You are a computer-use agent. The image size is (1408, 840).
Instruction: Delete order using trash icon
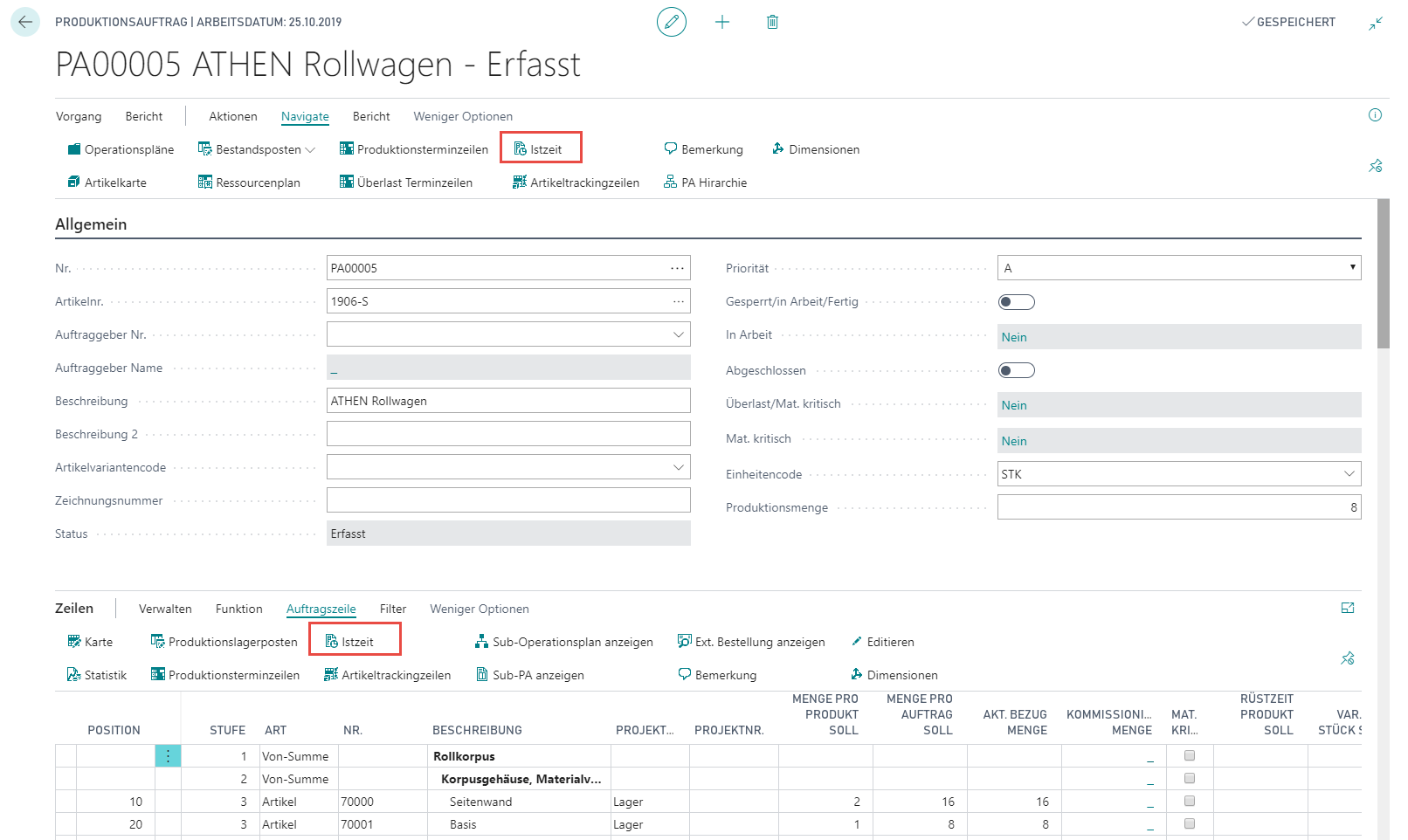click(x=772, y=22)
